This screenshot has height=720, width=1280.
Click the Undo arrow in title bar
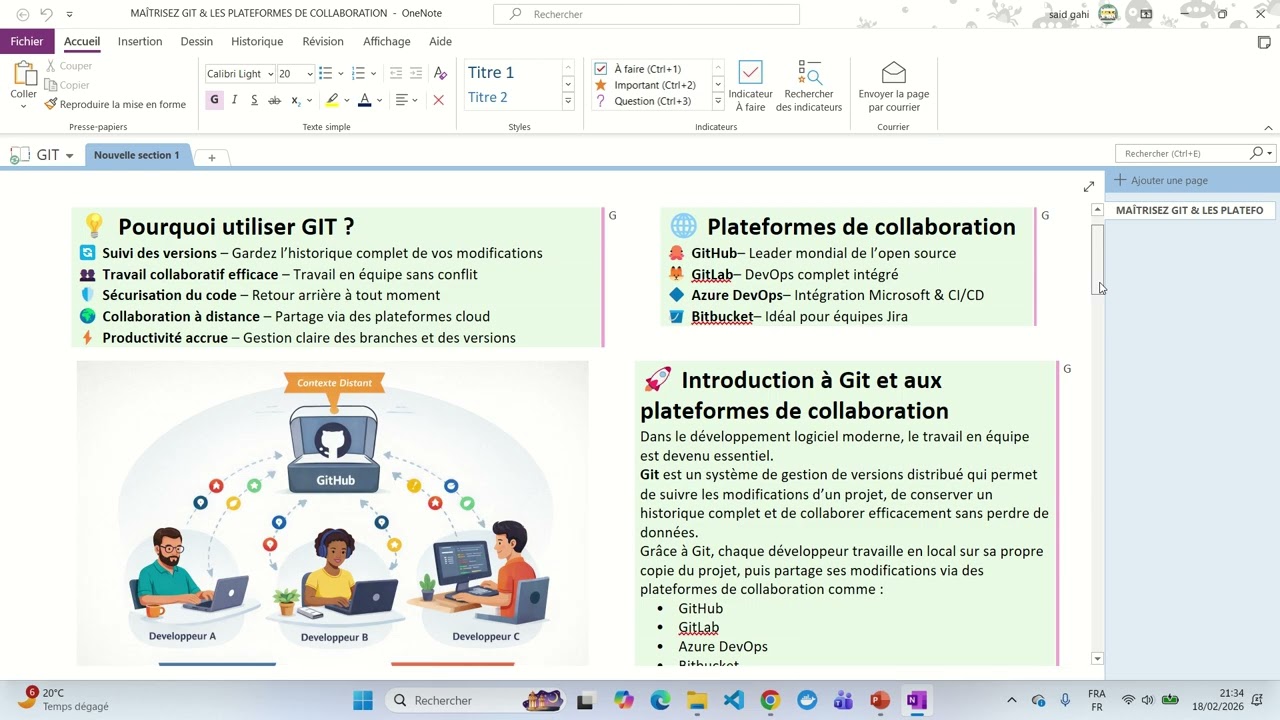[x=46, y=14]
